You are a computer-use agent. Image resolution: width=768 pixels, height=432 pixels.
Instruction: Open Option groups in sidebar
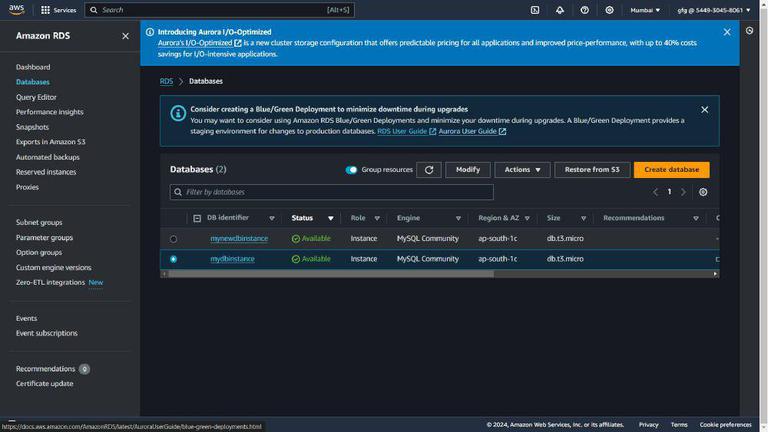point(39,252)
